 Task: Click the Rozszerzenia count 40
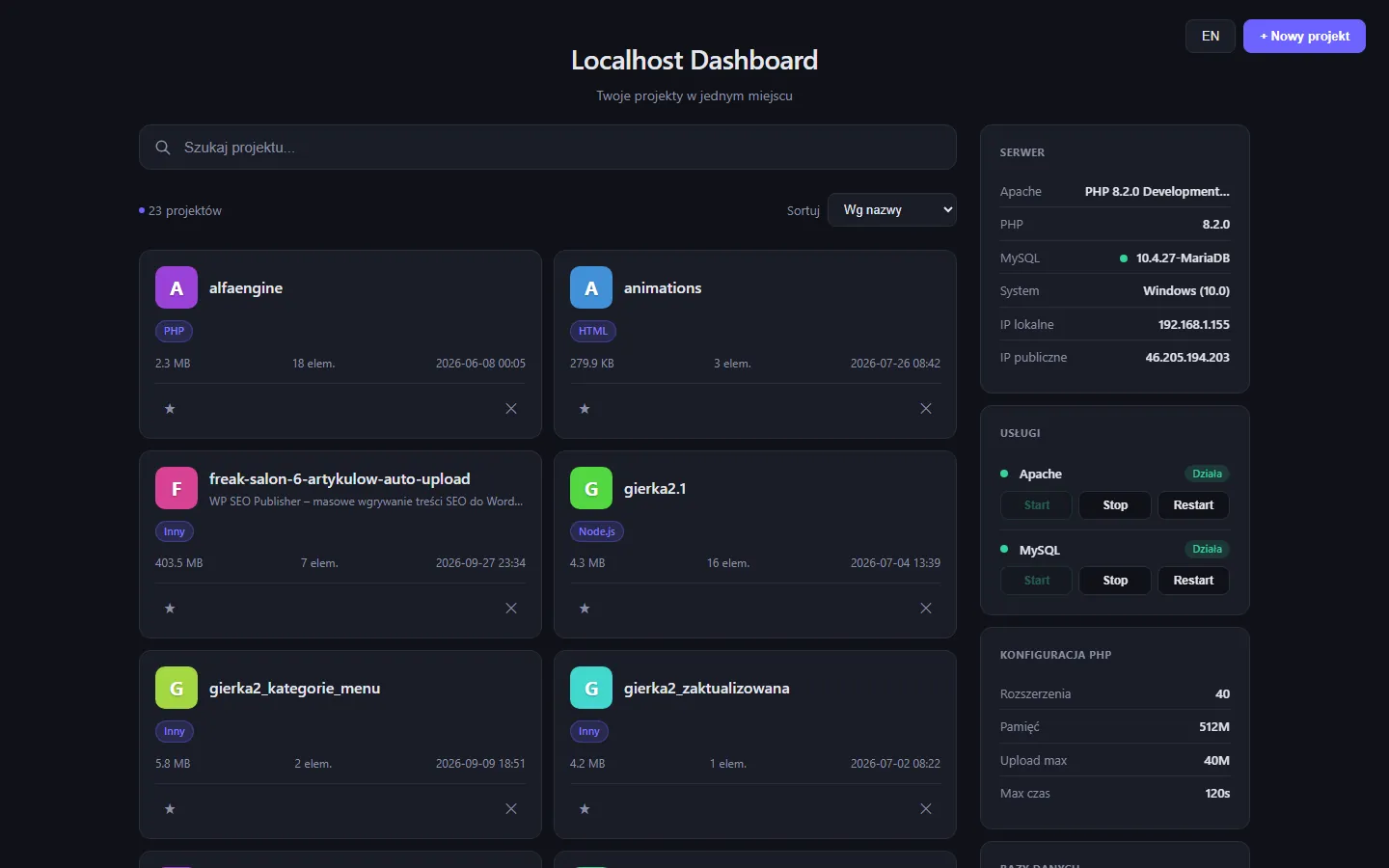pos(1222,693)
